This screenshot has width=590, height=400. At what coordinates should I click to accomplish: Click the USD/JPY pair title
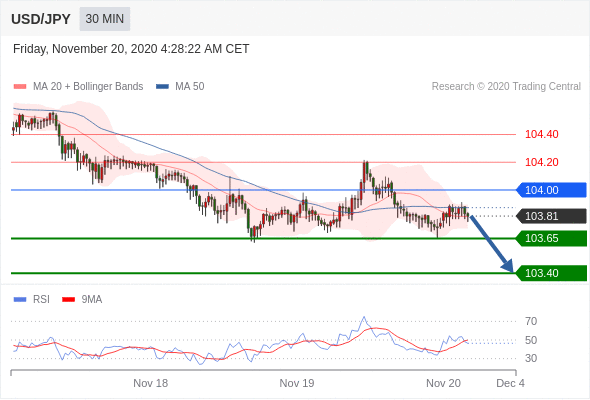(41, 19)
